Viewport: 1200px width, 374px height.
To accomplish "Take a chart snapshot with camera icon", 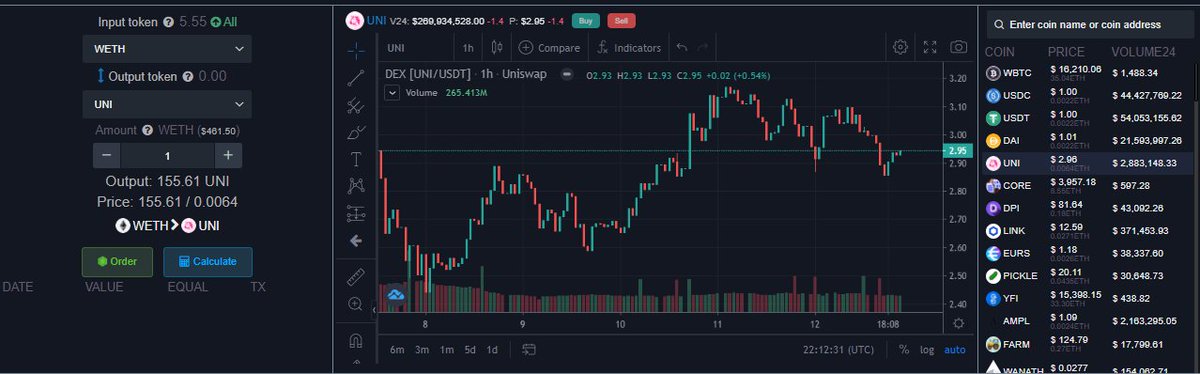I will (958, 47).
